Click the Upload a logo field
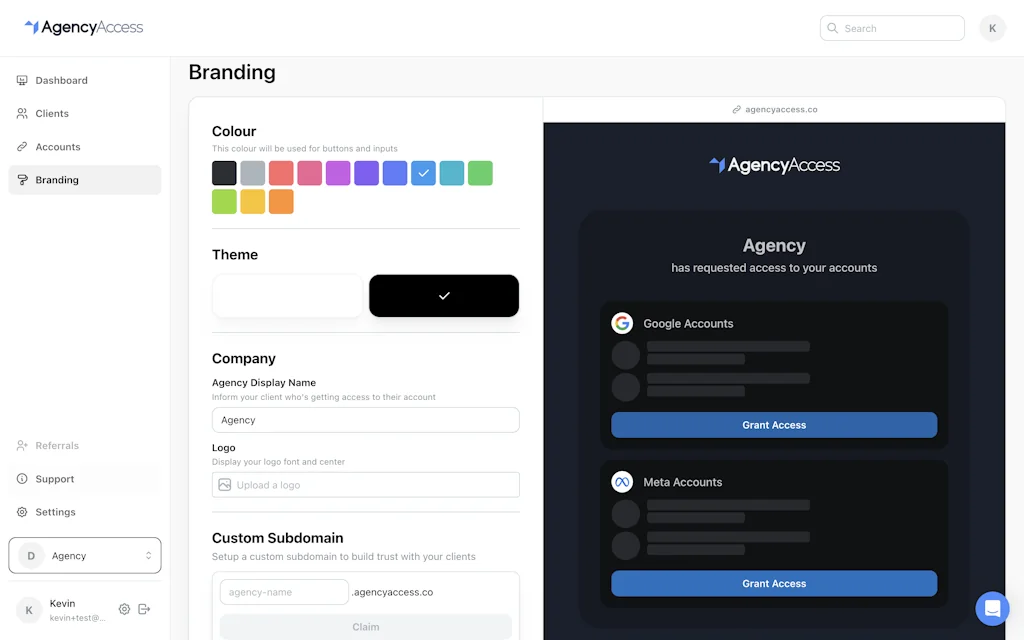 (365, 484)
